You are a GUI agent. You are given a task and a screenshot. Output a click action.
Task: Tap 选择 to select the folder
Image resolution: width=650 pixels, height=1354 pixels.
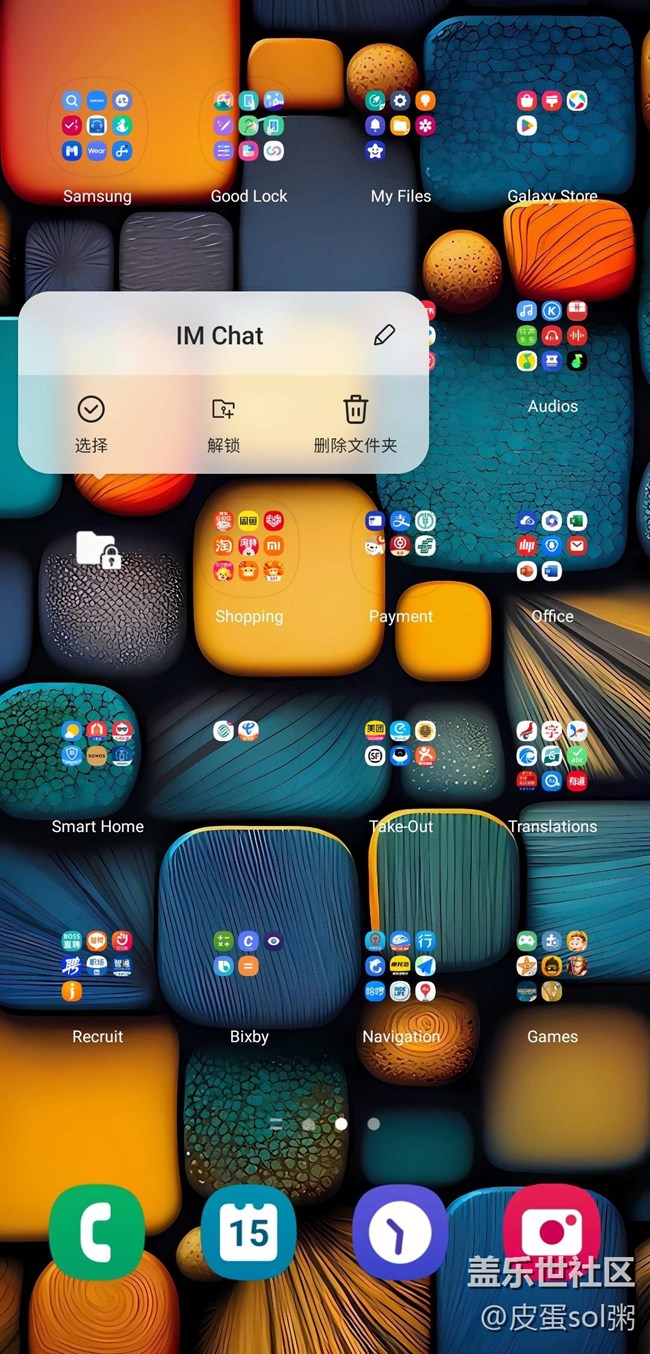point(91,423)
